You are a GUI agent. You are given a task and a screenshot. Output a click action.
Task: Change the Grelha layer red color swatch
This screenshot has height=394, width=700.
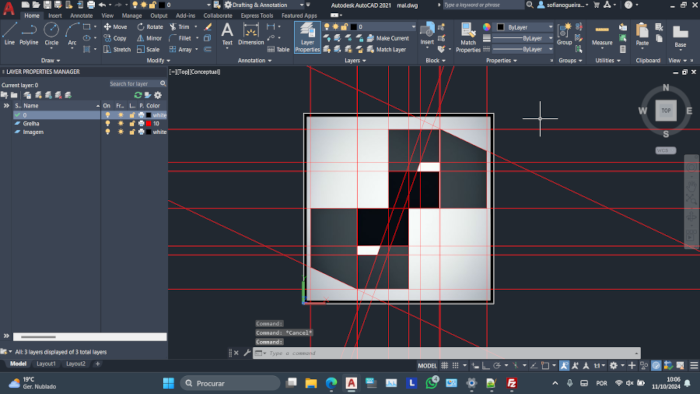tap(149, 124)
